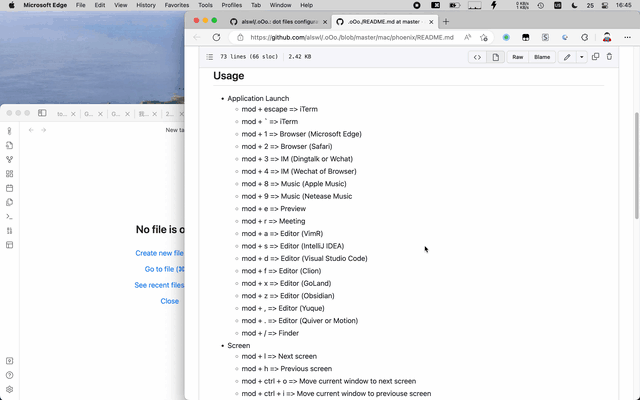Open the Raw file view
Screen dimensions: 640x400
[518, 57]
